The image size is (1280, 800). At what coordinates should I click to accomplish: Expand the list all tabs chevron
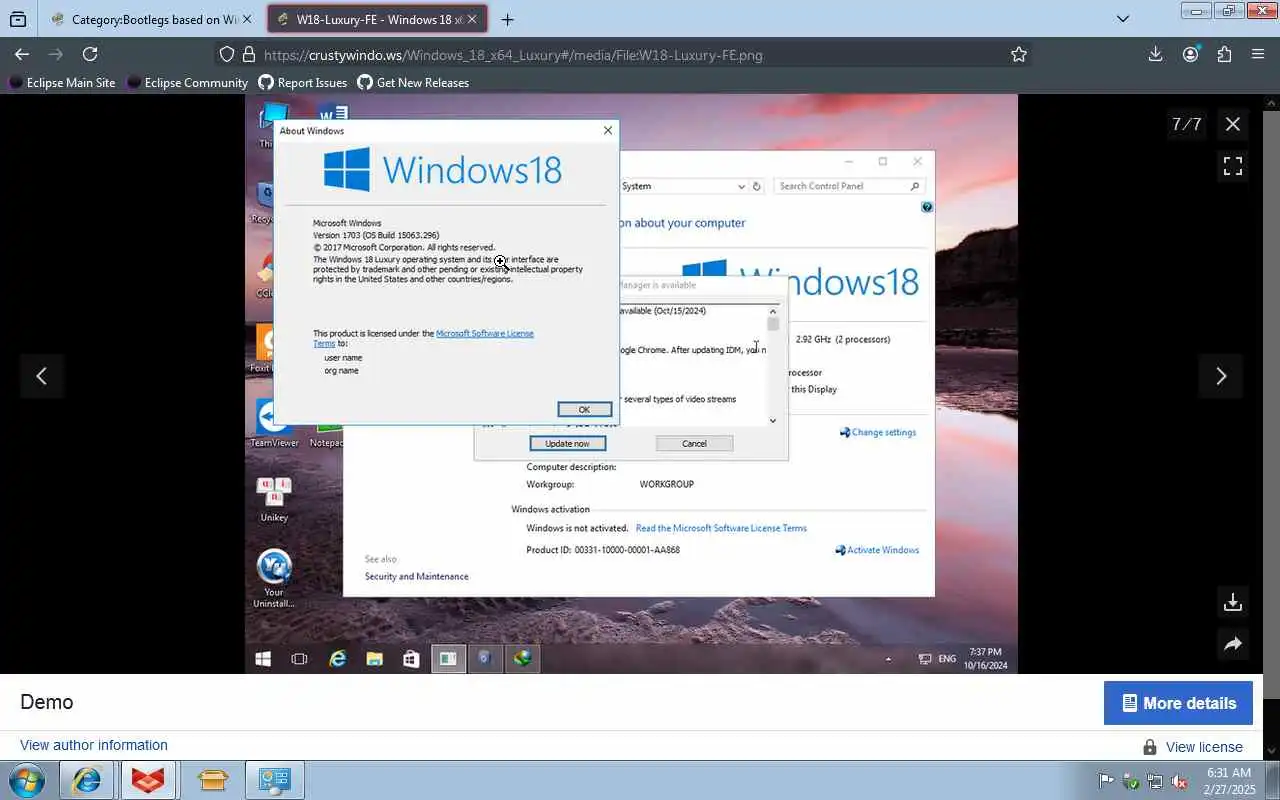pyautogui.click(x=1123, y=19)
